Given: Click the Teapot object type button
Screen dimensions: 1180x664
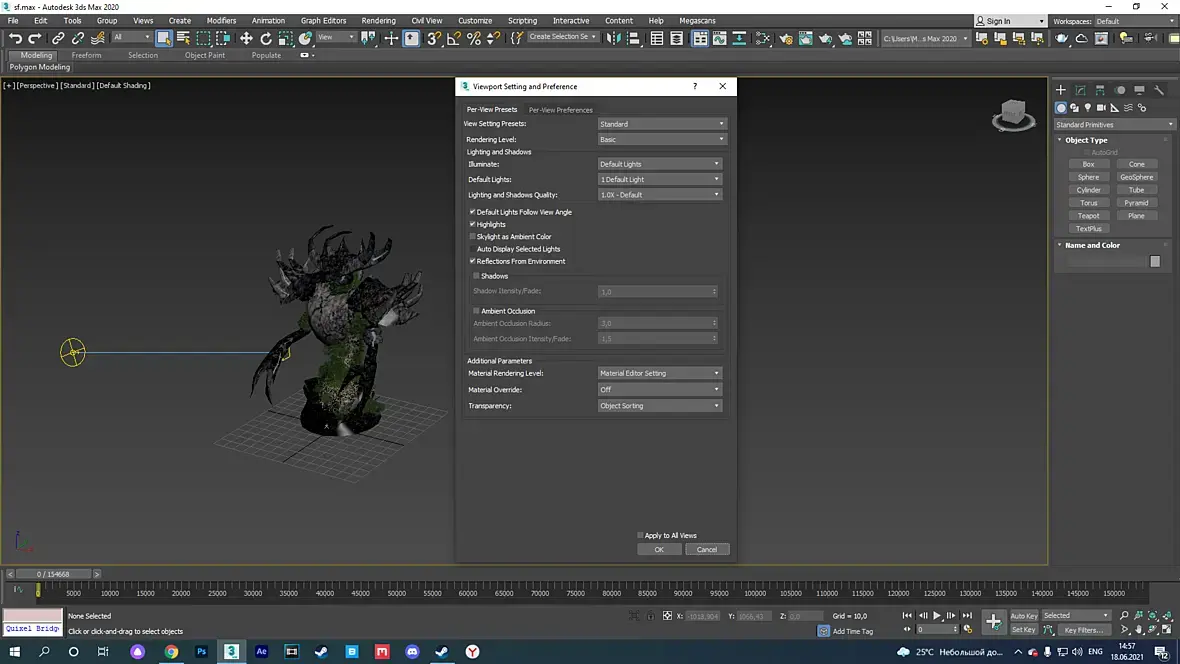Looking at the screenshot, I should pyautogui.click(x=1088, y=216).
